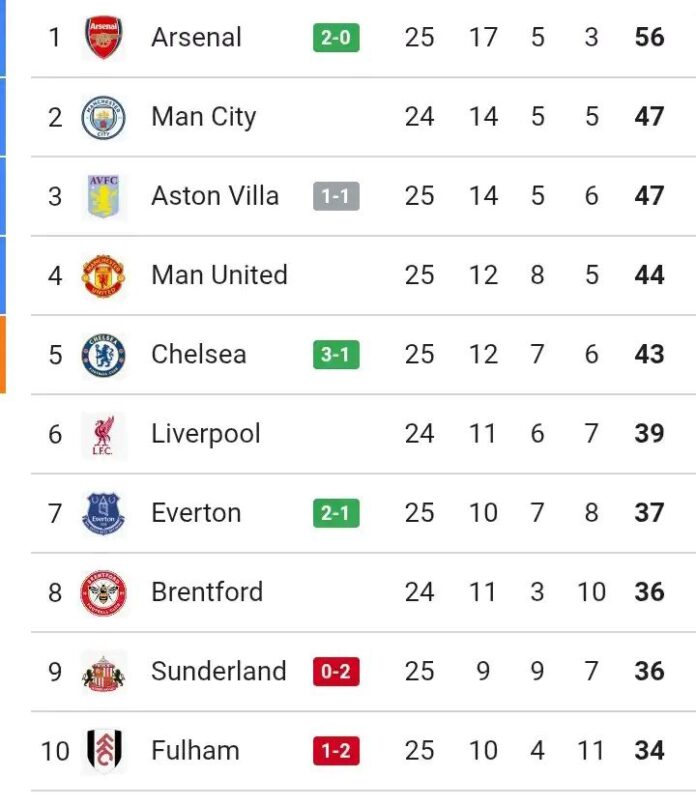Image resolution: width=696 pixels, height=806 pixels.
Task: Select the Brentford row
Action: pos(350,591)
